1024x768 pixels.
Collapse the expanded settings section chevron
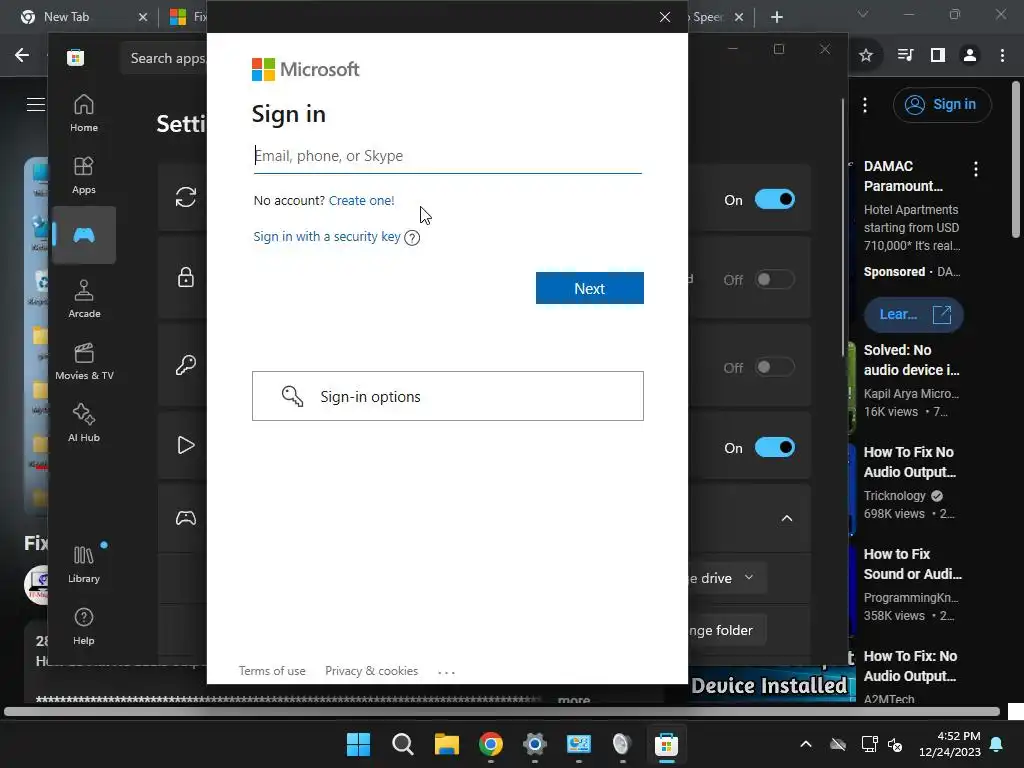pyautogui.click(x=787, y=519)
